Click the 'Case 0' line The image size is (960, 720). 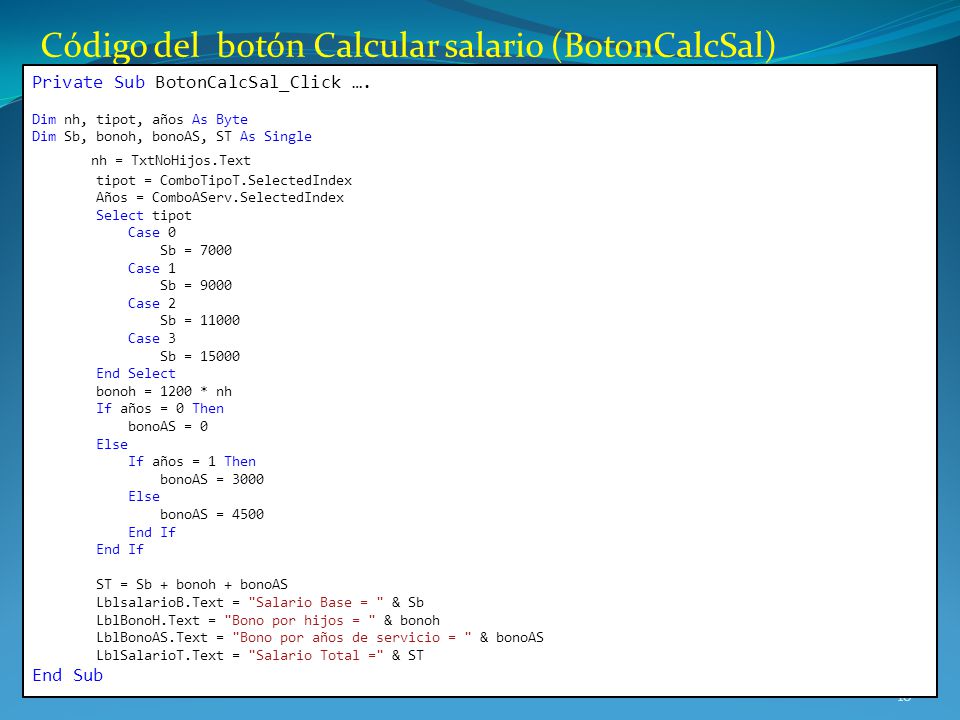152,233
